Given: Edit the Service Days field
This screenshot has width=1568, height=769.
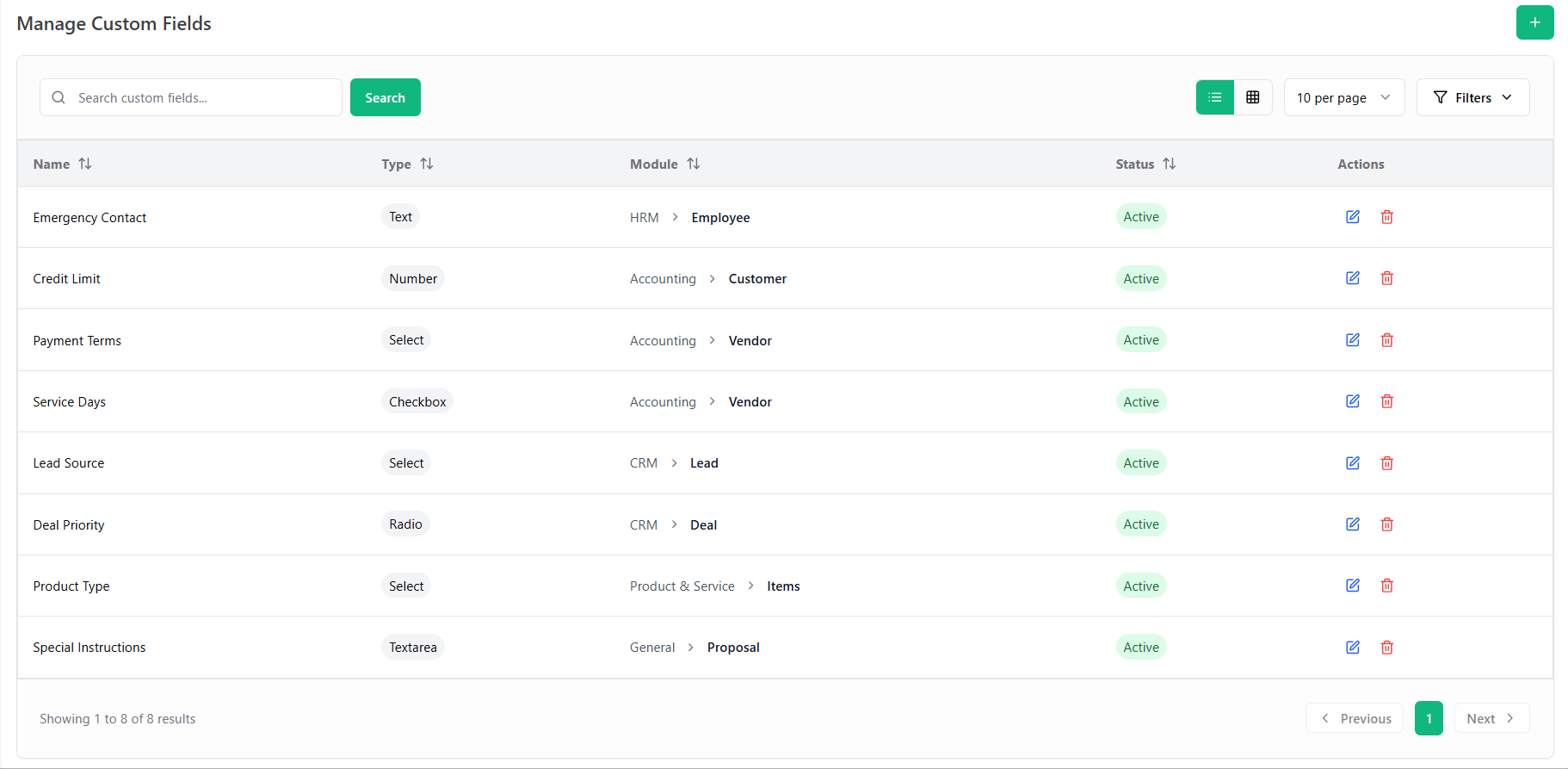Looking at the screenshot, I should pyautogui.click(x=1353, y=401).
